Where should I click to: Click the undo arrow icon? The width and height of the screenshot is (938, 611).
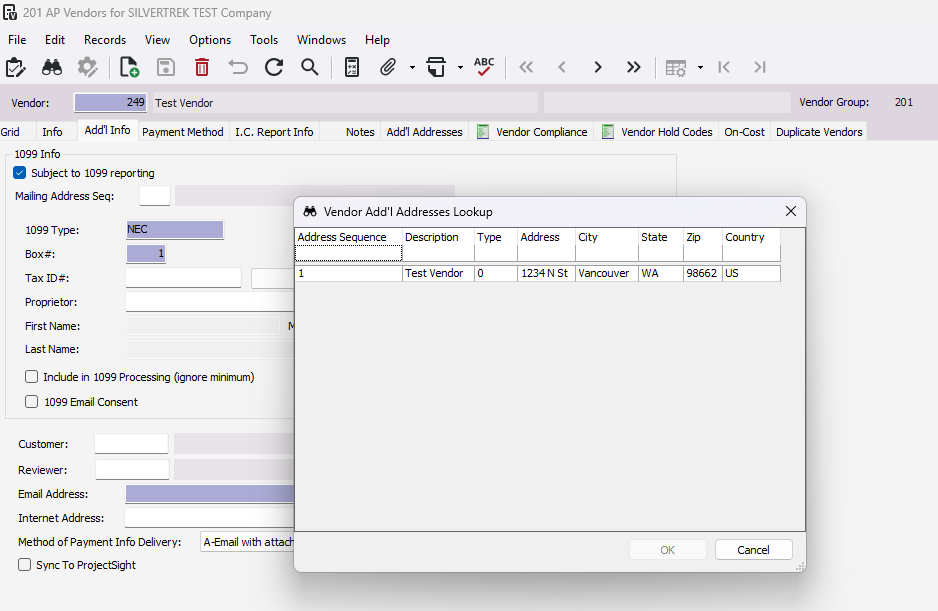tap(237, 67)
